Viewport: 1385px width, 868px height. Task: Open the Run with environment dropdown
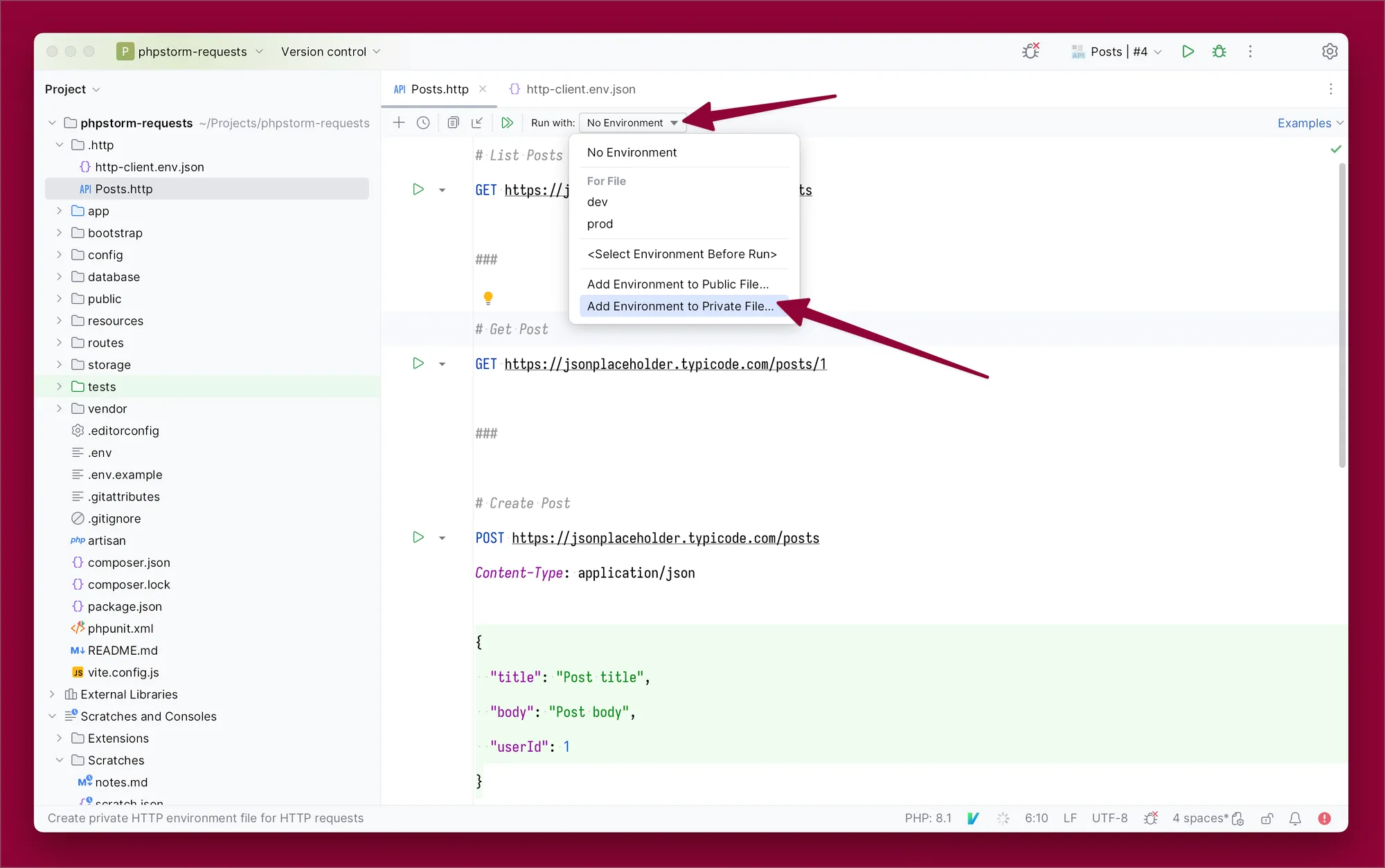(x=632, y=123)
